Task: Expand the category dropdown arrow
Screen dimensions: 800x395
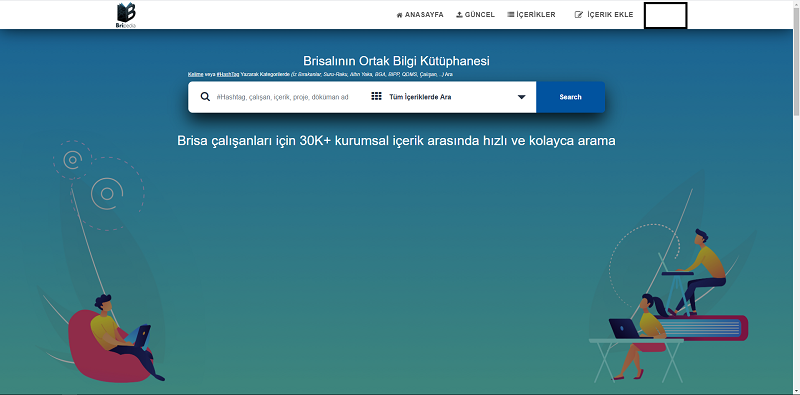Action: 521,97
